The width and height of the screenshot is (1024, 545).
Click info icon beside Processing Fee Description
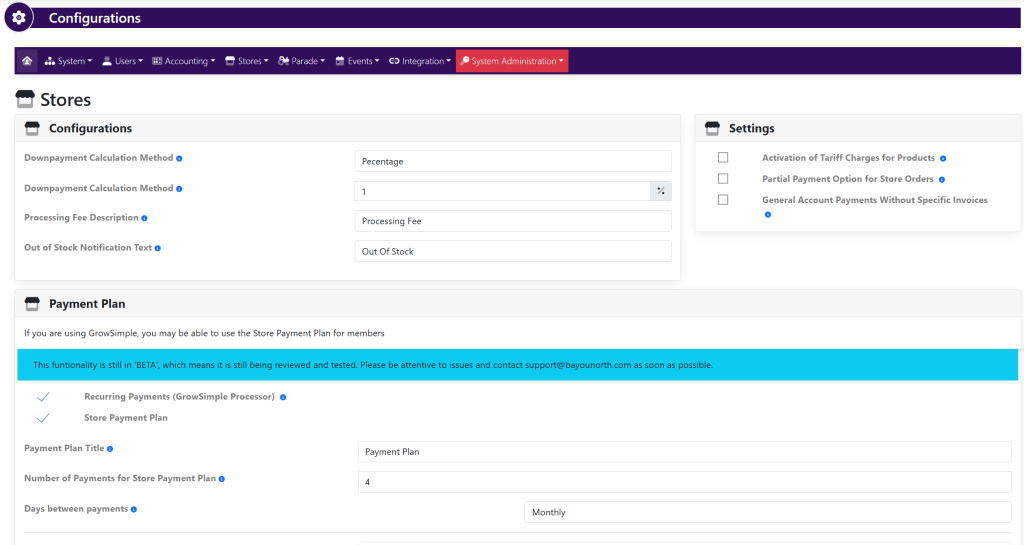click(145, 218)
